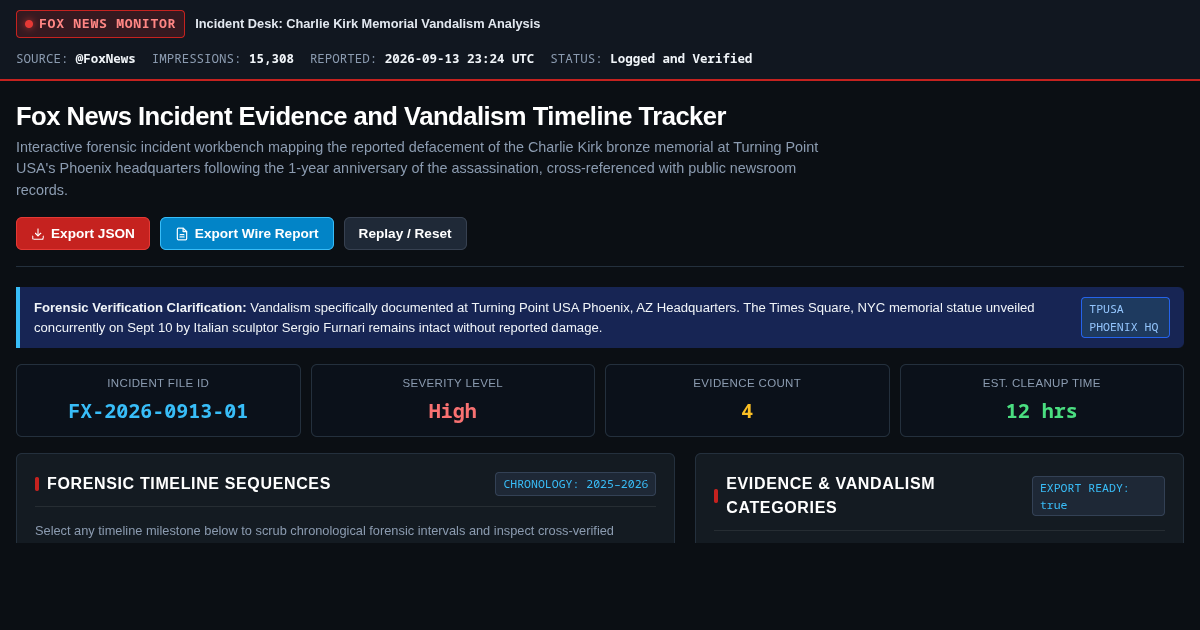Click the Export JSON button
1200x630 pixels.
83,234
